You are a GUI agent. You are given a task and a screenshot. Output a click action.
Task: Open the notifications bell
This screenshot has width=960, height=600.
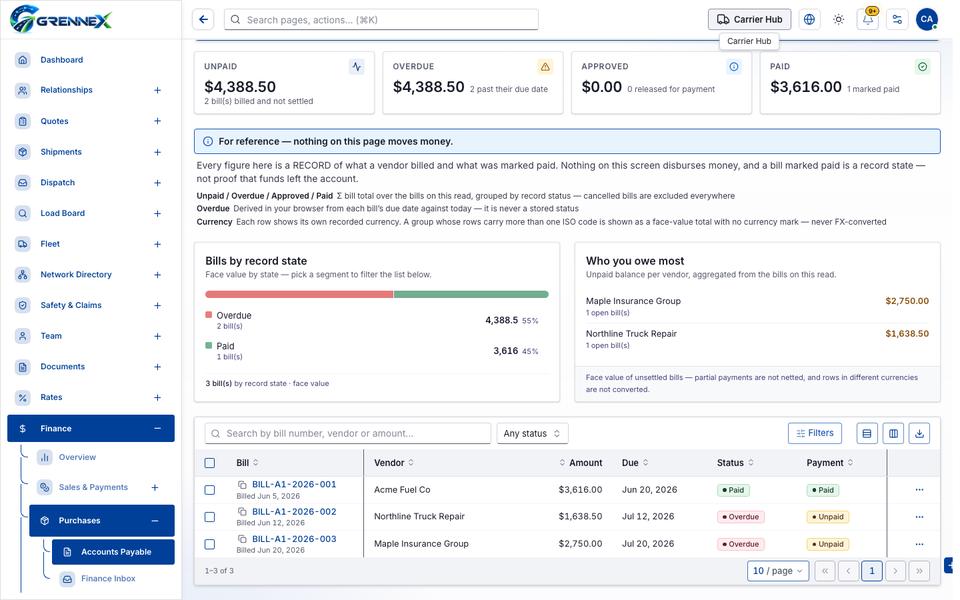(868, 20)
